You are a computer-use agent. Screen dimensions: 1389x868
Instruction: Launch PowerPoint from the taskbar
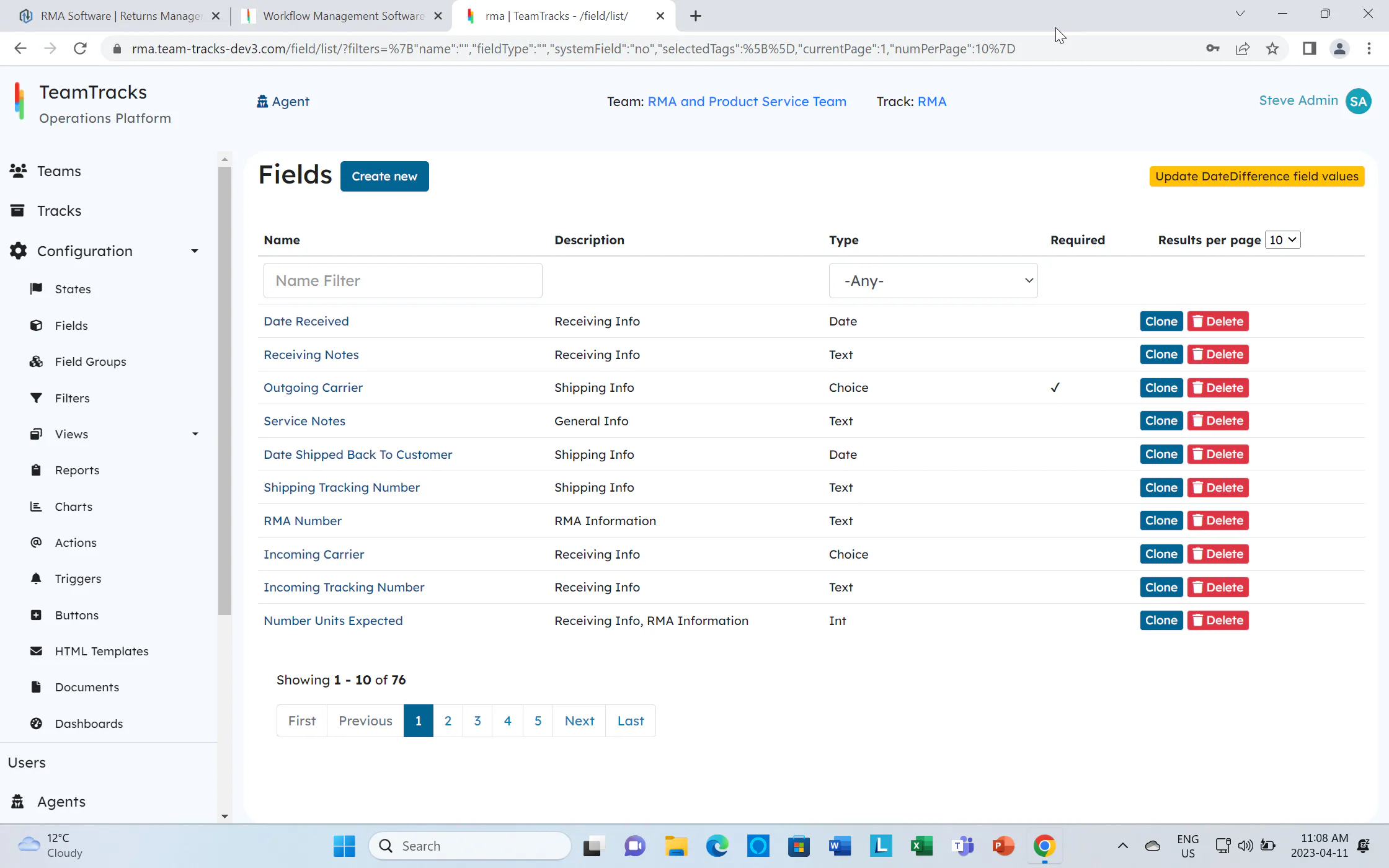click(x=1003, y=846)
